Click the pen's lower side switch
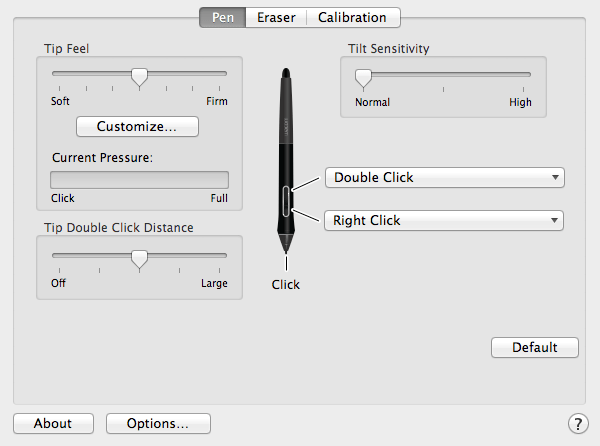Image resolution: width=600 pixels, height=446 pixels. 286,209
